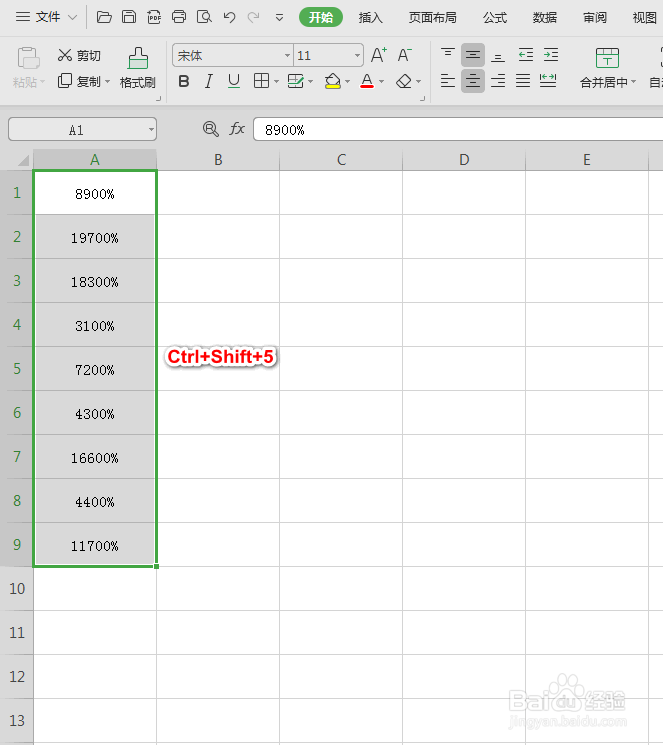The width and height of the screenshot is (663, 745).
Task: Open Print Preview icon
Action: tap(204, 18)
